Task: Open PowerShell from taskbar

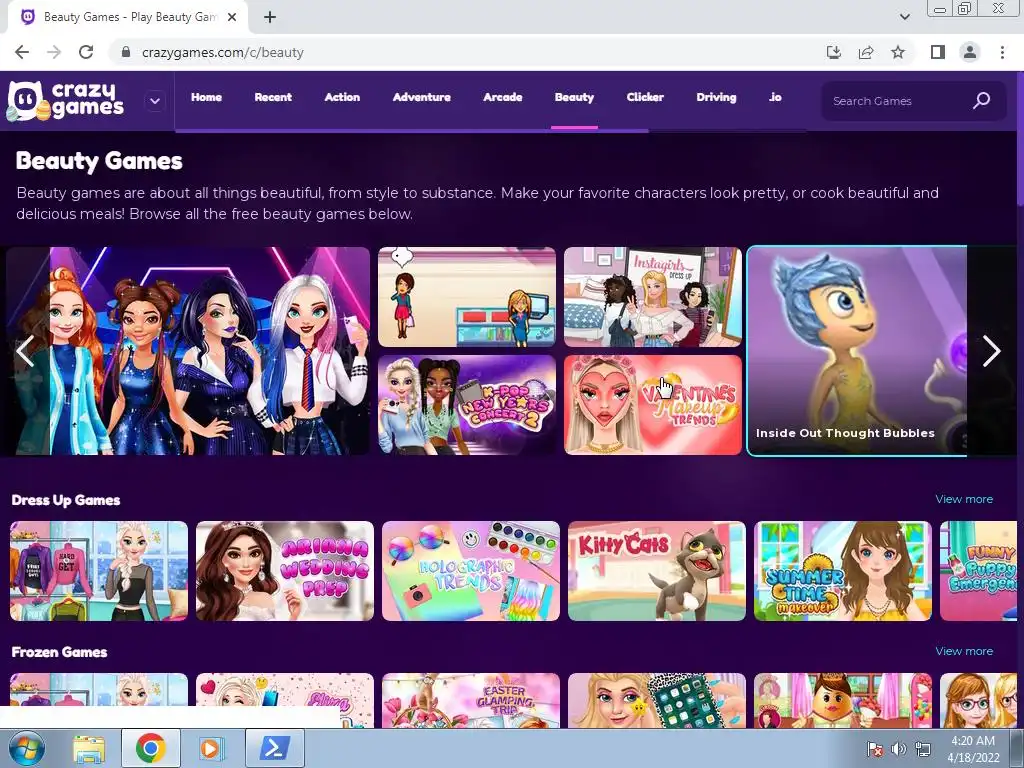Action: coord(275,748)
